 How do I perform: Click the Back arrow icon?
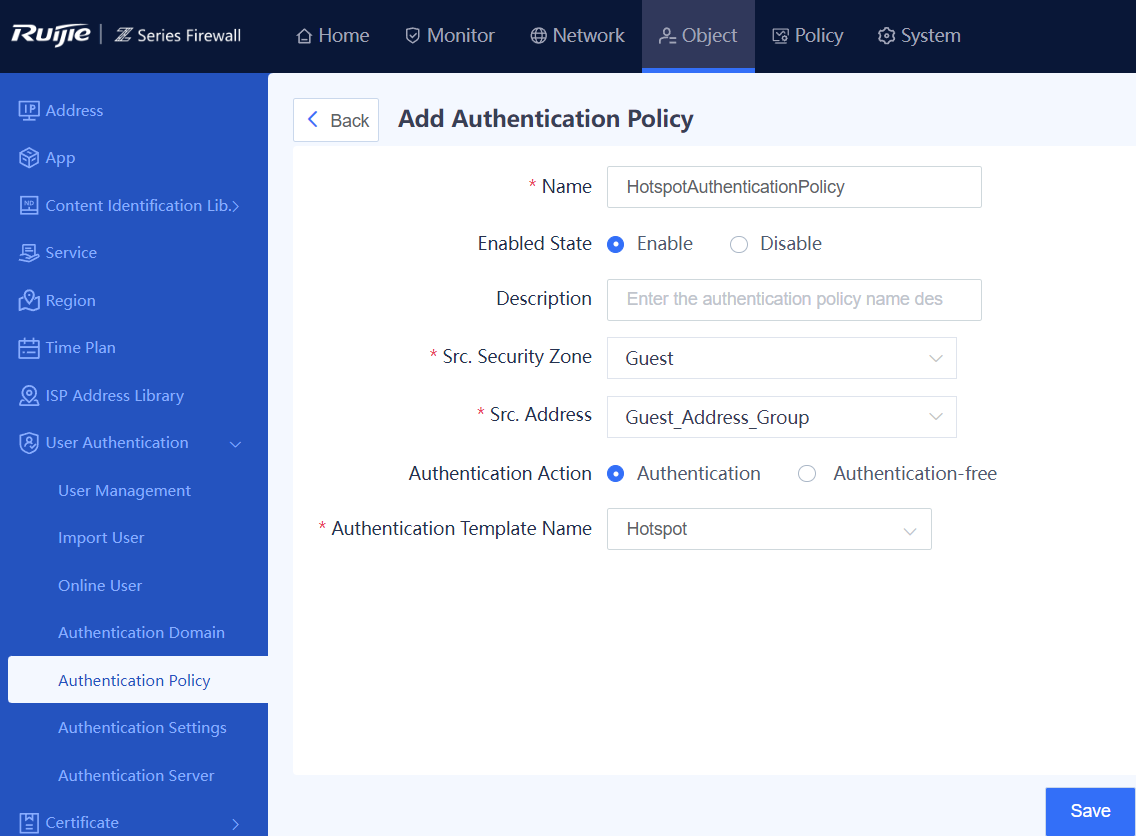313,120
